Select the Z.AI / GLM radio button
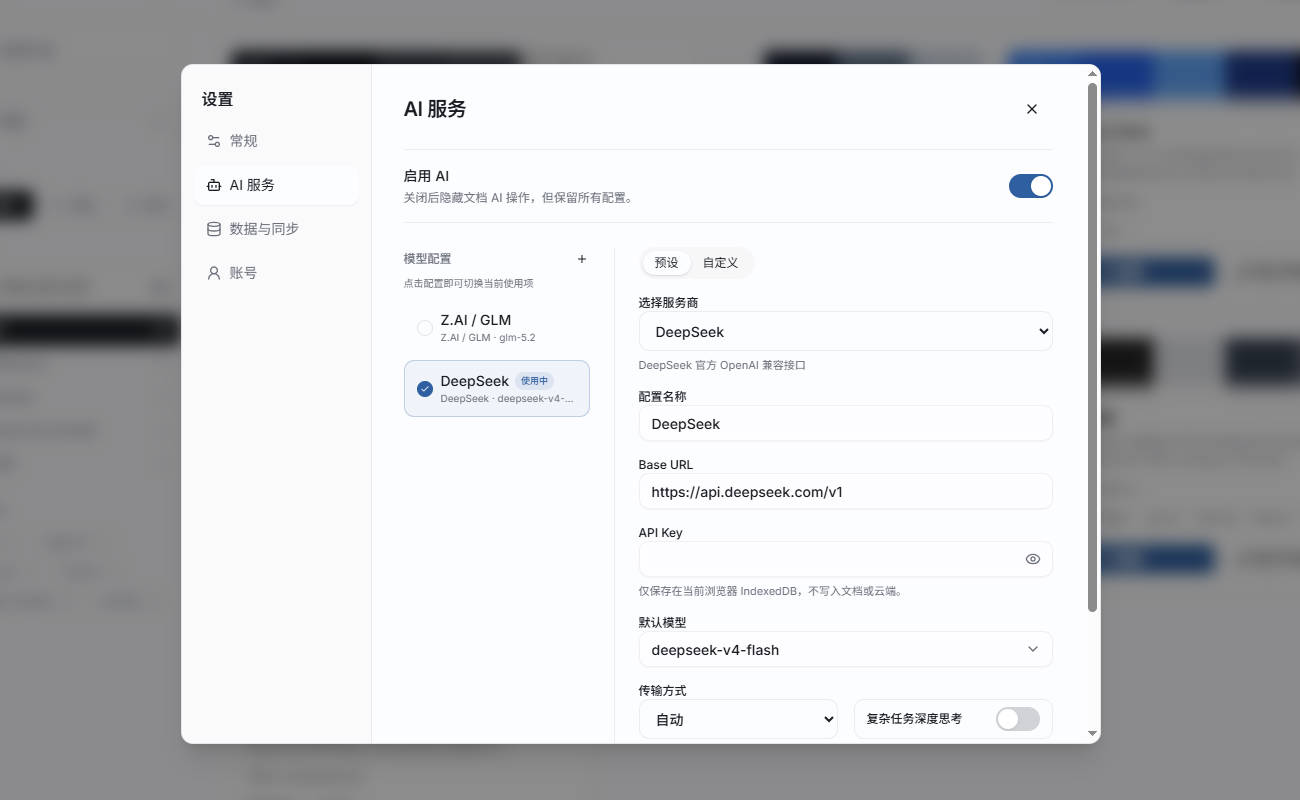The width and height of the screenshot is (1300, 800). point(425,328)
